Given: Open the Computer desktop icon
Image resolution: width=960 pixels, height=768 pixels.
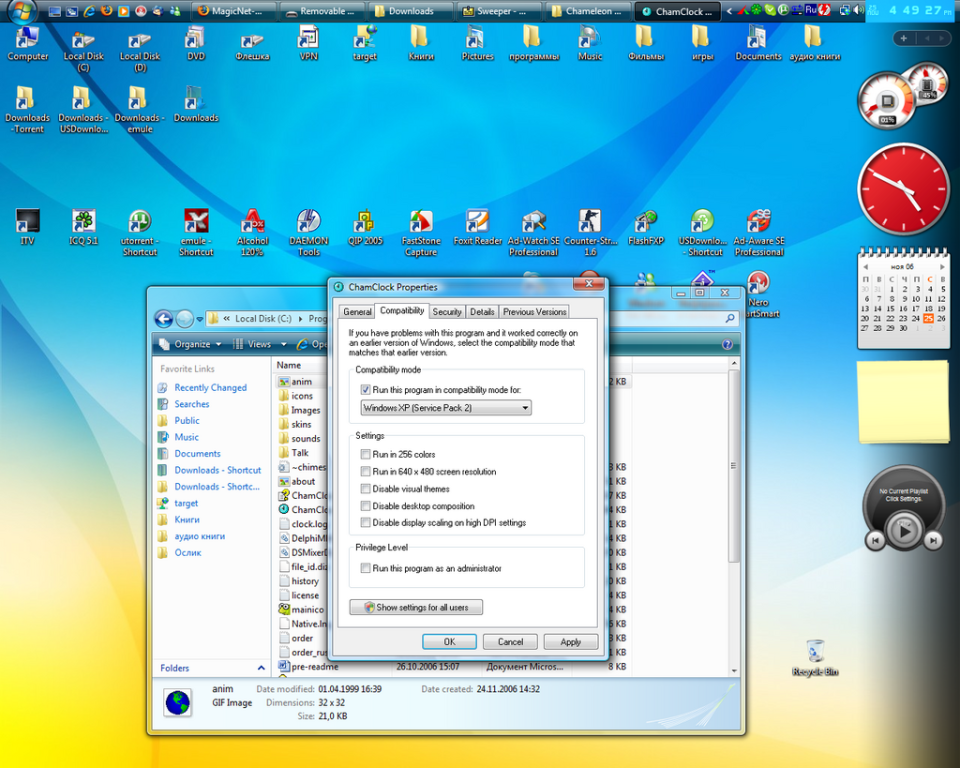Looking at the screenshot, I should point(28,43).
